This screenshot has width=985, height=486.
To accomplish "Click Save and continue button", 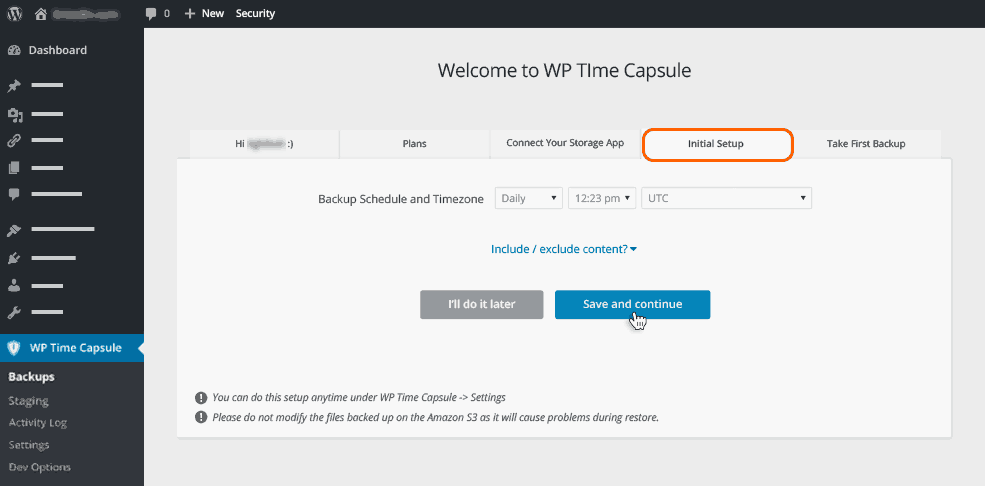I will click(633, 305).
